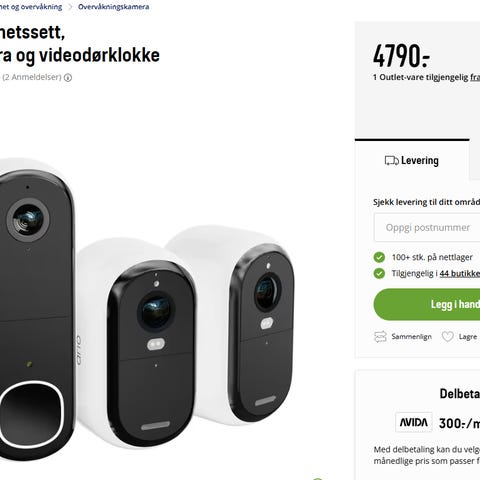Click the green Legg i handlekurv button
This screenshot has width=480, height=480.
pyautogui.click(x=427, y=304)
